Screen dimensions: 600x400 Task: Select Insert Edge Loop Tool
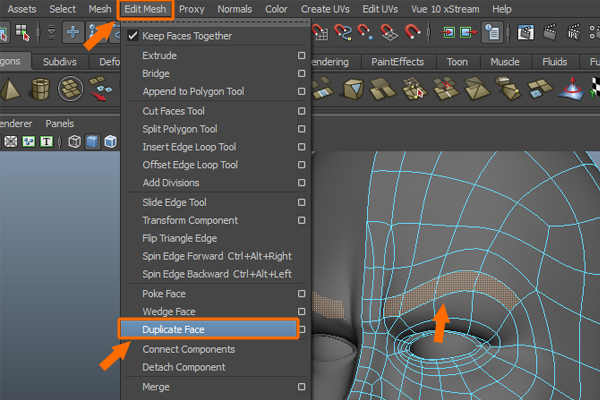coord(190,147)
